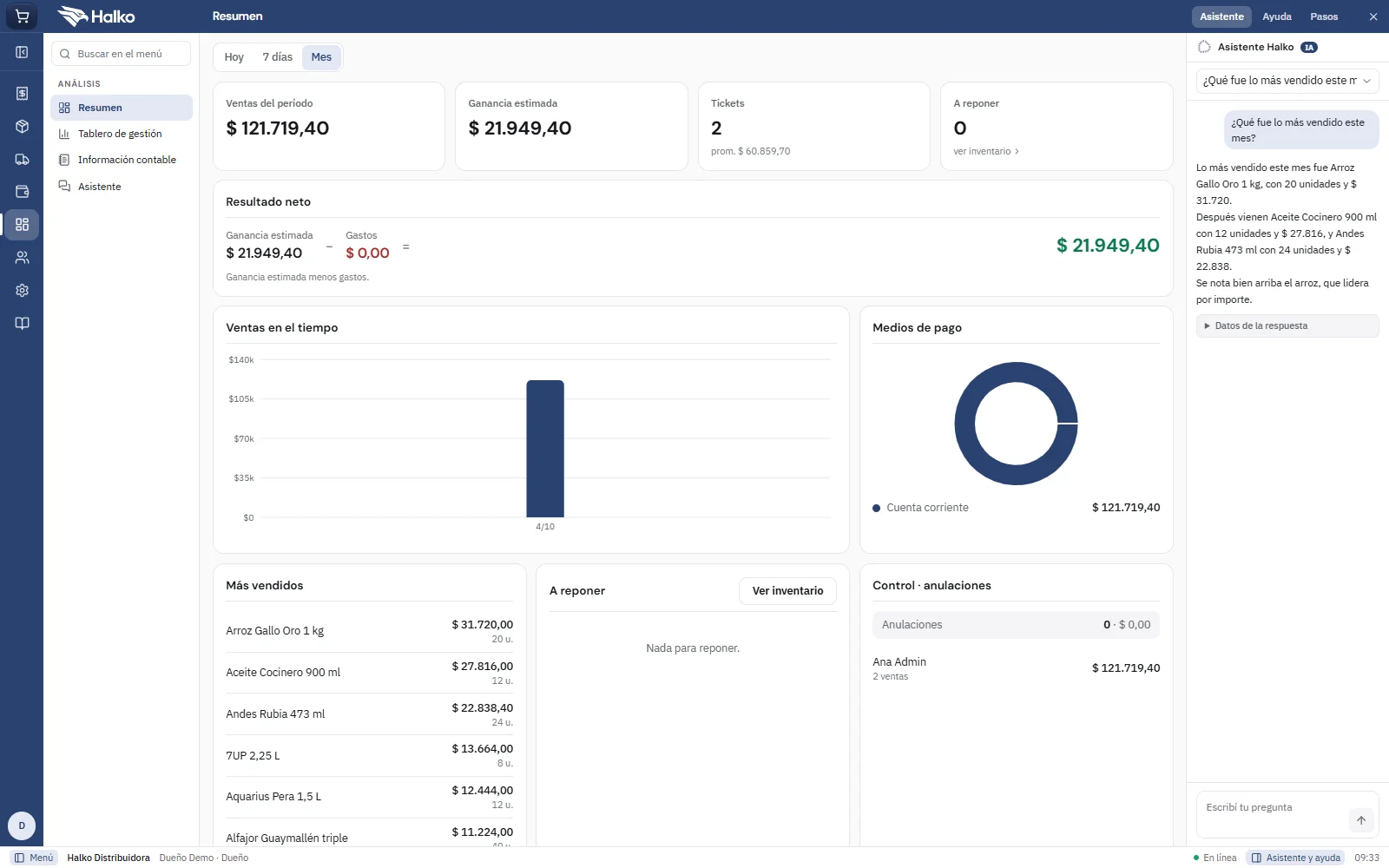Switch to the Pasos tab
The width and height of the screenshot is (1389, 868).
(1324, 16)
